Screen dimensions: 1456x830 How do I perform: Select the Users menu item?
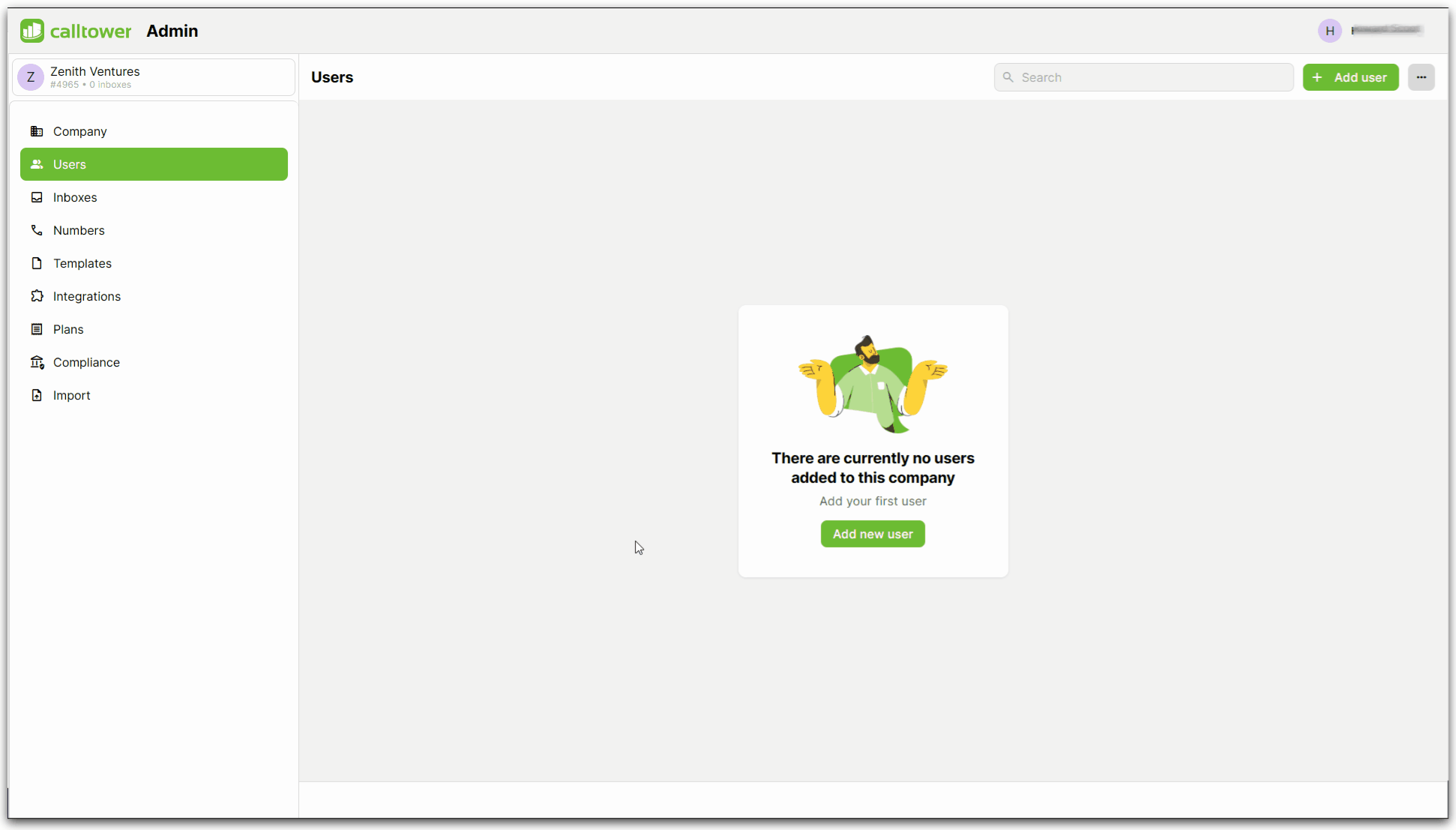(x=154, y=164)
